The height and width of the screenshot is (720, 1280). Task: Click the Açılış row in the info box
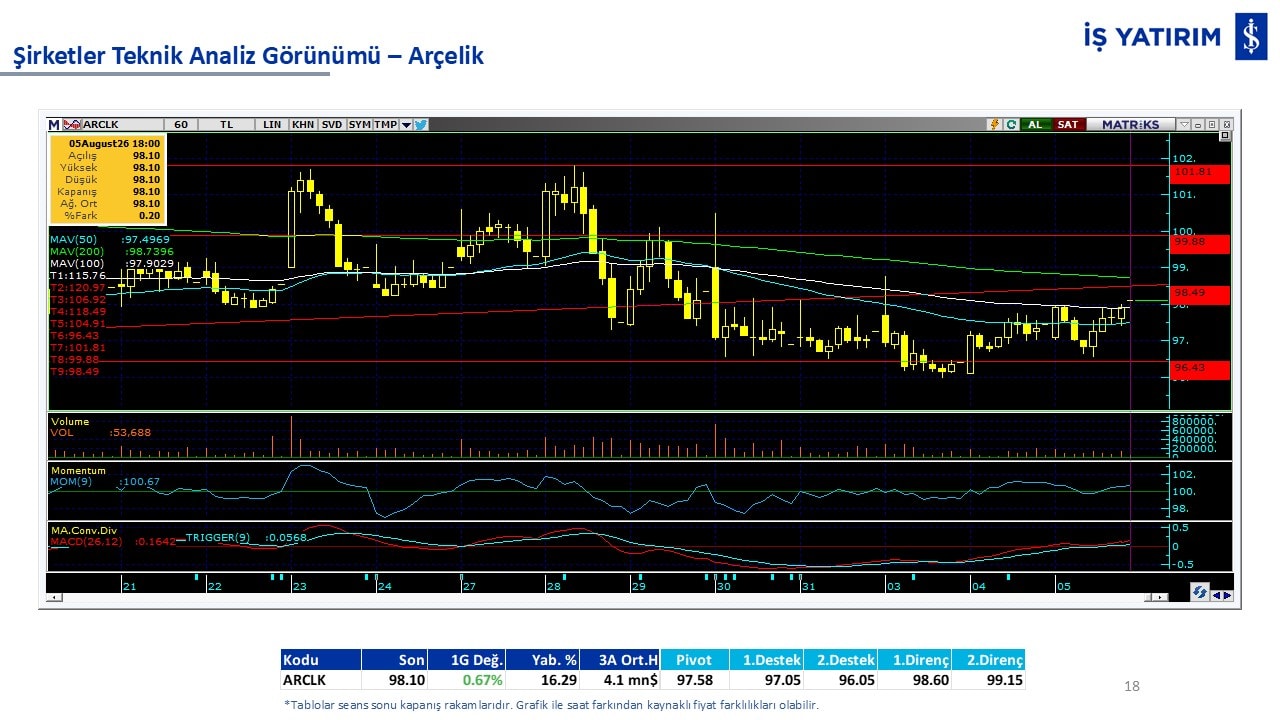pos(108,156)
